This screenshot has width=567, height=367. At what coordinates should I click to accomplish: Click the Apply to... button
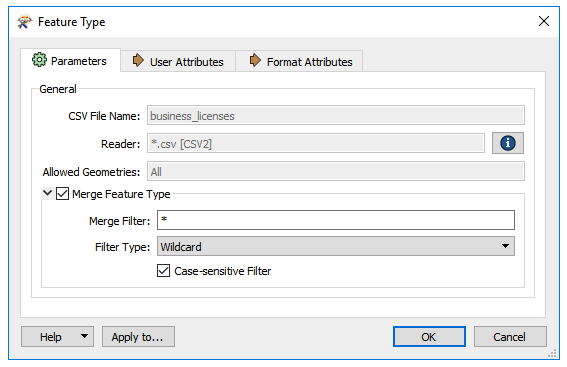coord(138,337)
